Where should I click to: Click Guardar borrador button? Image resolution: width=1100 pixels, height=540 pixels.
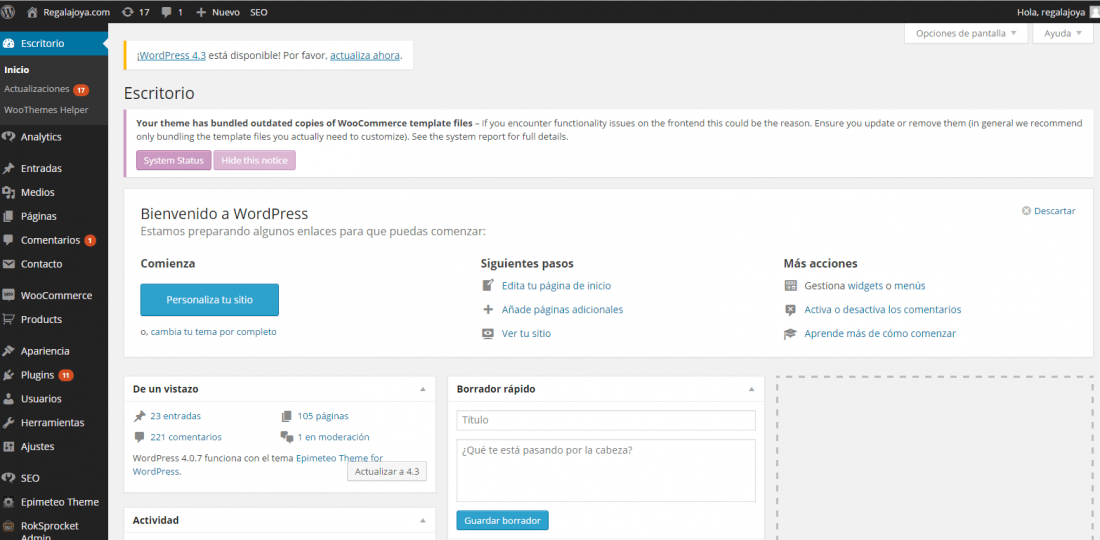(x=502, y=521)
